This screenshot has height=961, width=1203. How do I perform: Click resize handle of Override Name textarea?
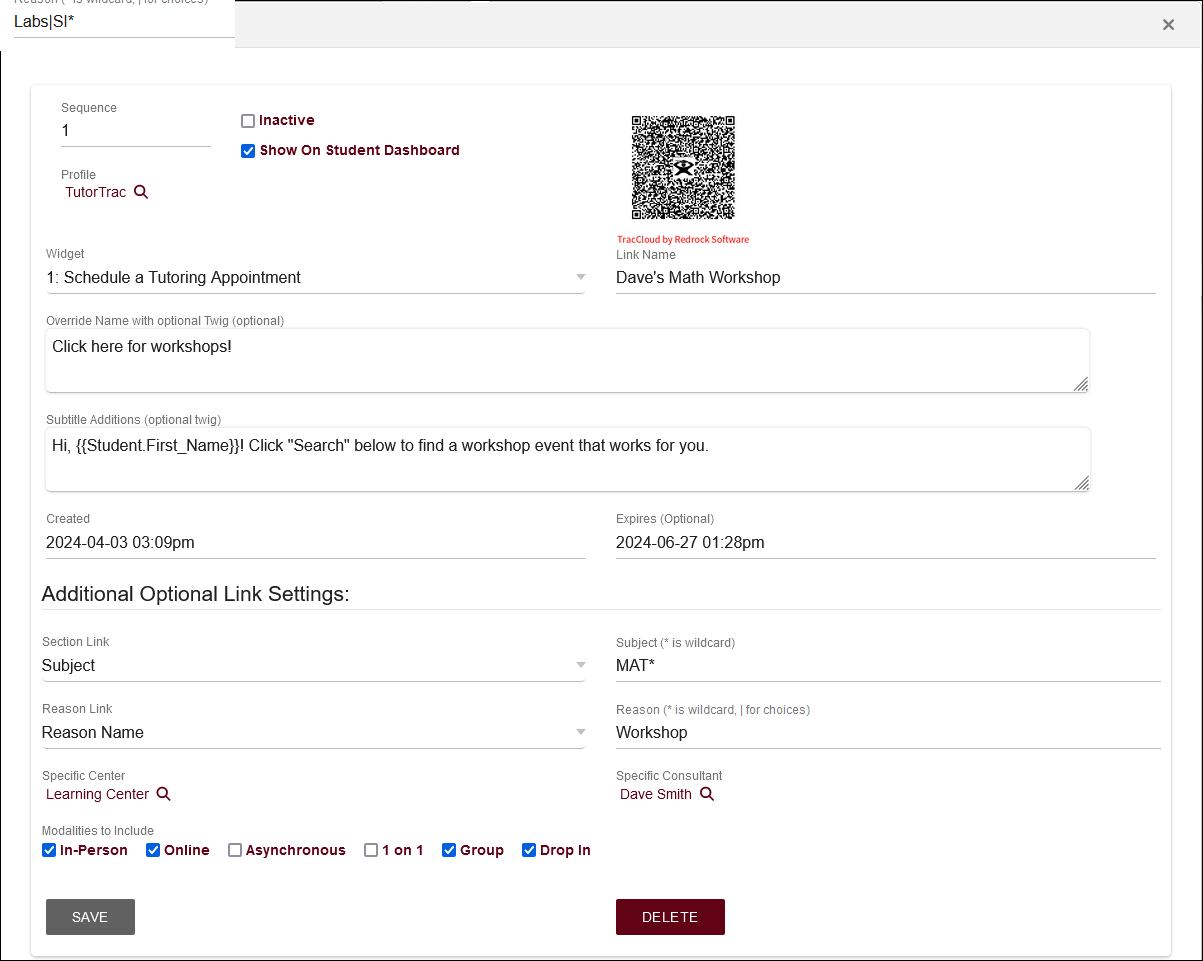click(x=1081, y=384)
